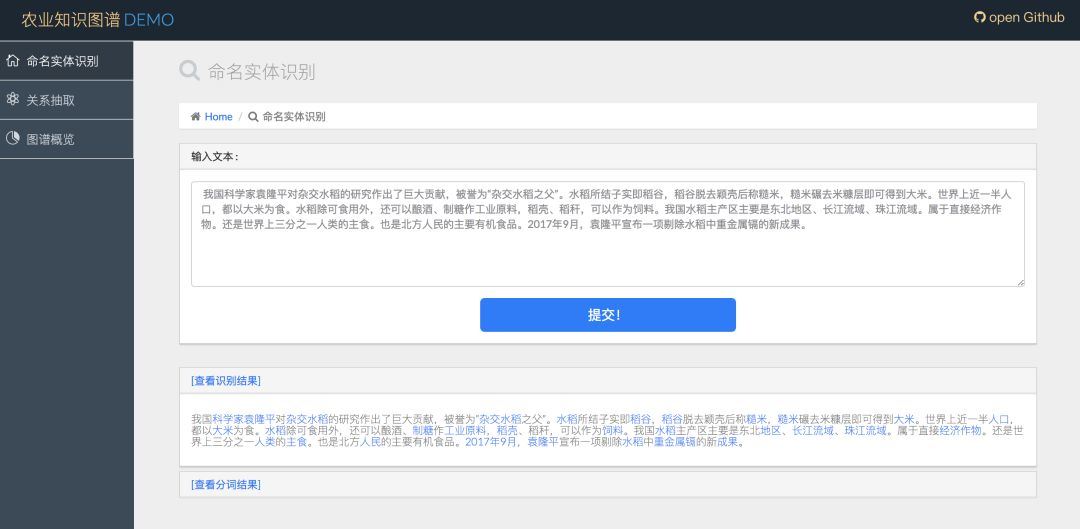Open the 关系抽取 sidebar menu item
Image resolution: width=1080 pixels, height=529 pixels.
(x=67, y=100)
